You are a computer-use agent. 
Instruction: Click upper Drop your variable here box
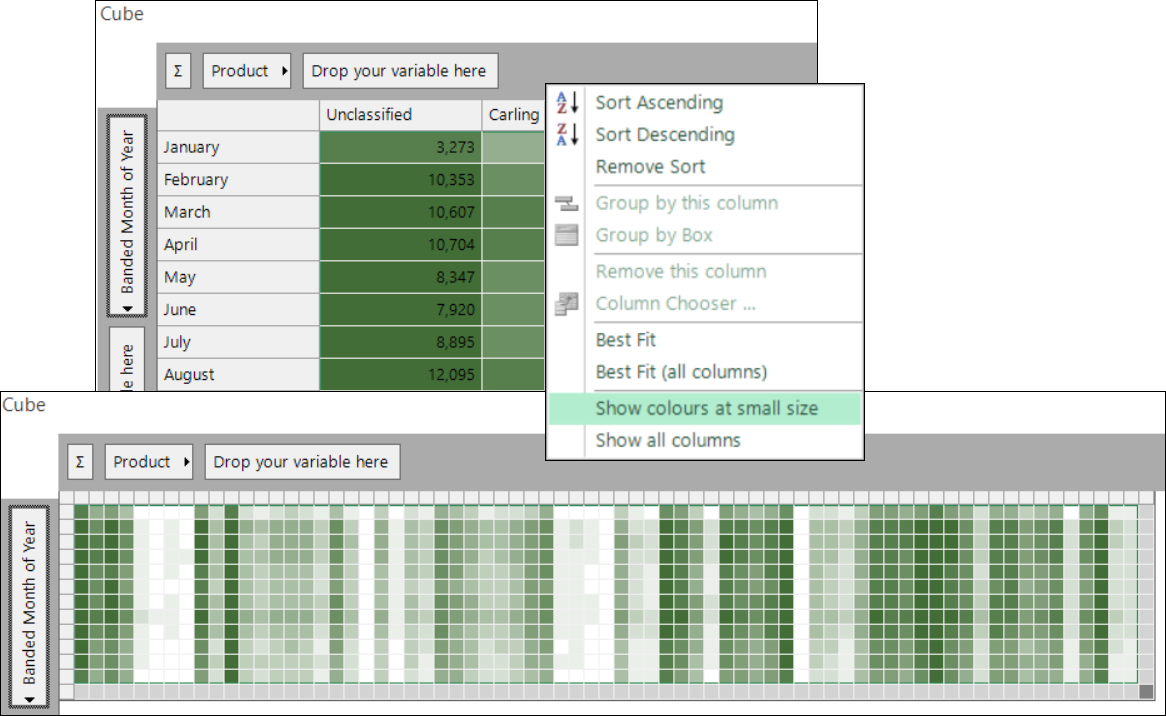[400, 71]
